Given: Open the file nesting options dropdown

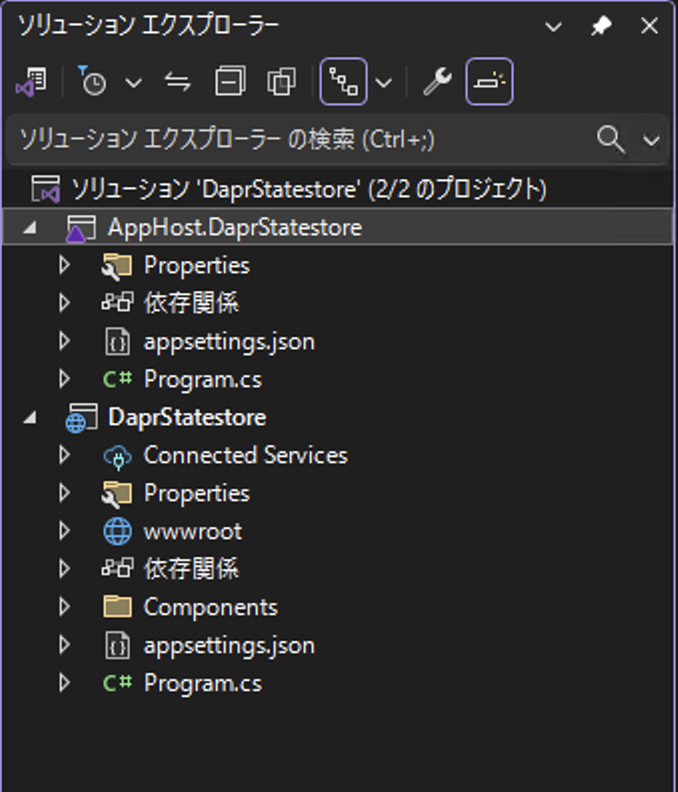Looking at the screenshot, I should 384,82.
